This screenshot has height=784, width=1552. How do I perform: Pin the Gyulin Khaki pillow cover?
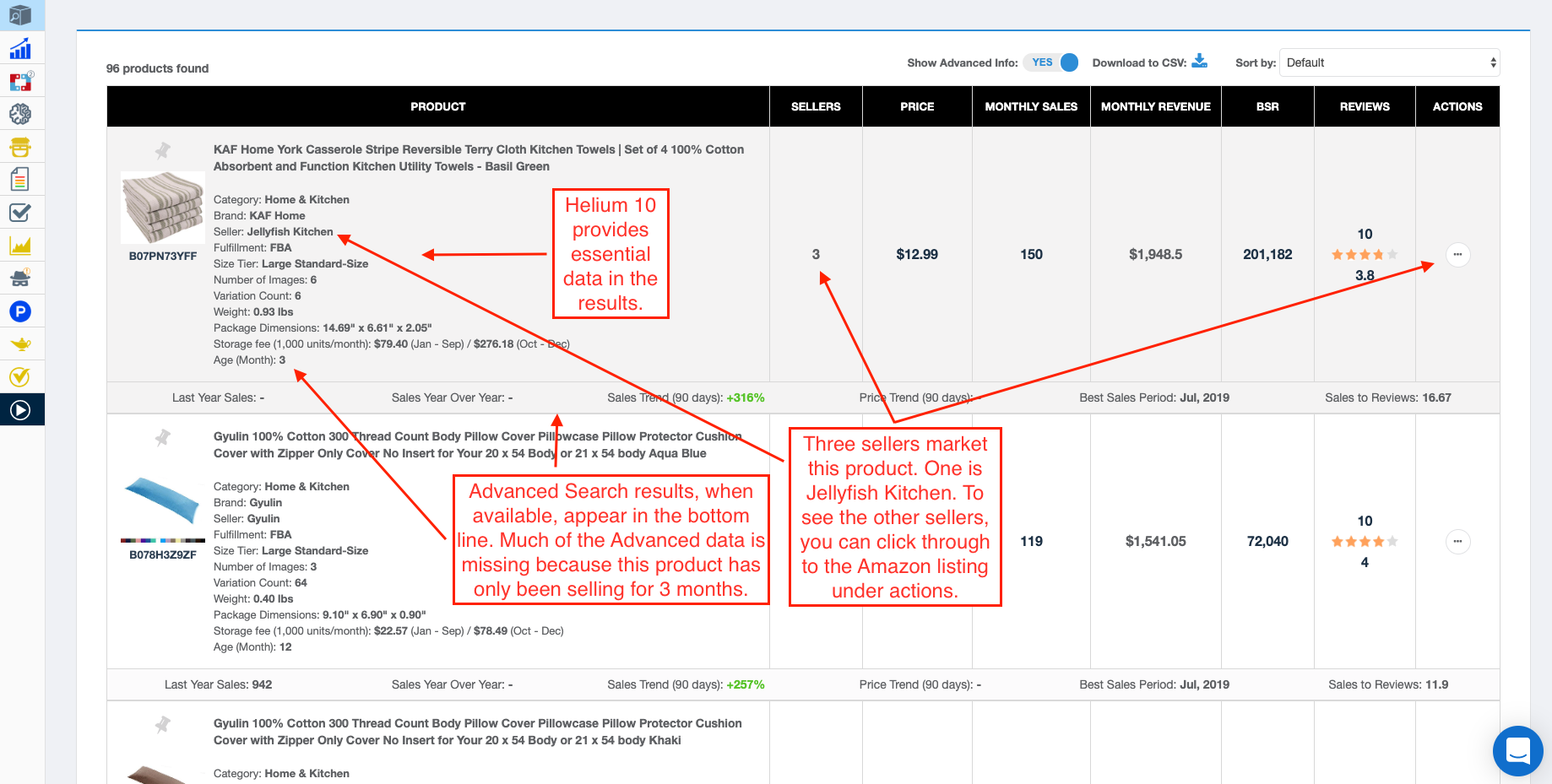(163, 724)
